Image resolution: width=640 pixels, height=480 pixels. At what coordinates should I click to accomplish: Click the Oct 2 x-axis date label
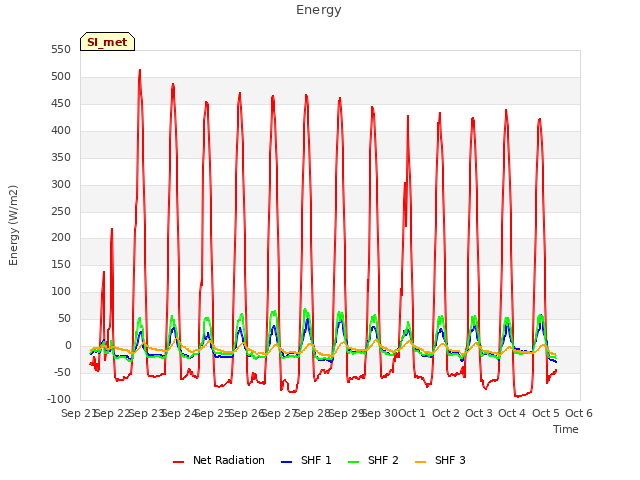[446, 413]
